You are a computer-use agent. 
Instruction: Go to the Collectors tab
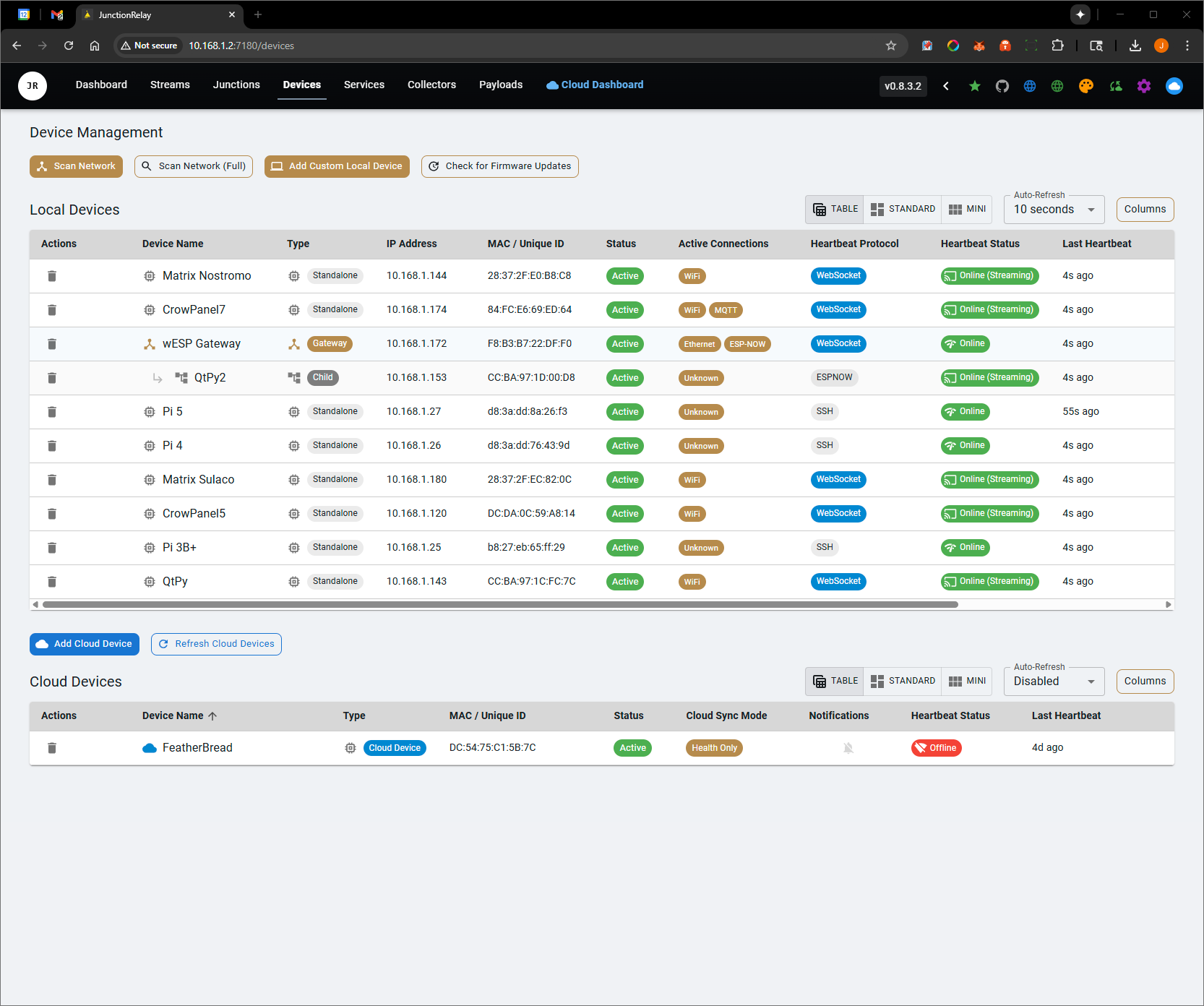point(431,85)
